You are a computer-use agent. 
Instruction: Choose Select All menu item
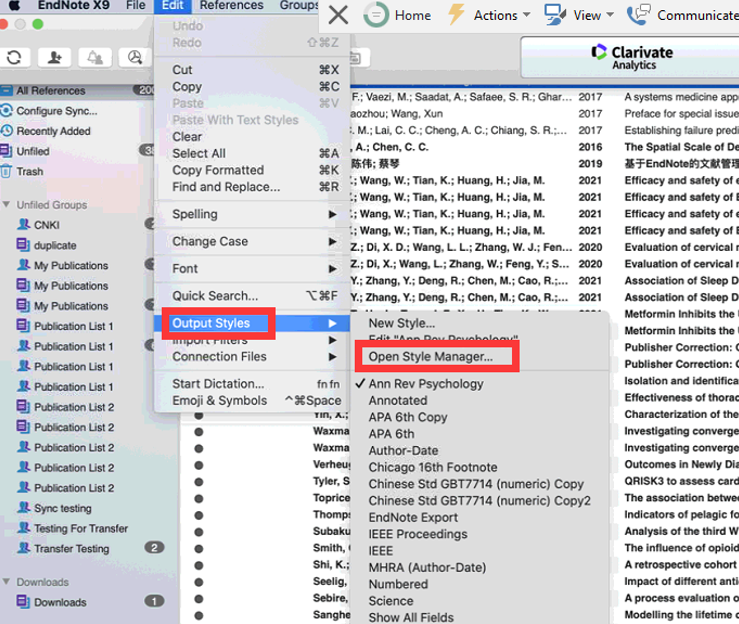198,154
